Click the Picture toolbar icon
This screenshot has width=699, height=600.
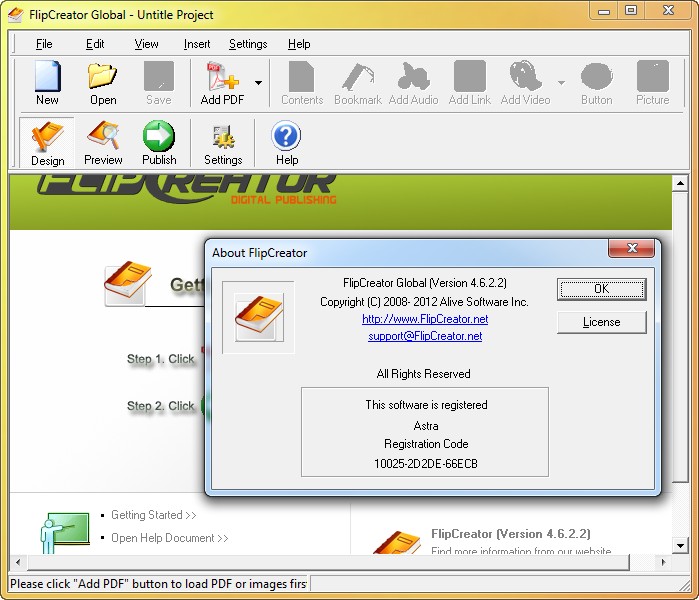point(653,83)
